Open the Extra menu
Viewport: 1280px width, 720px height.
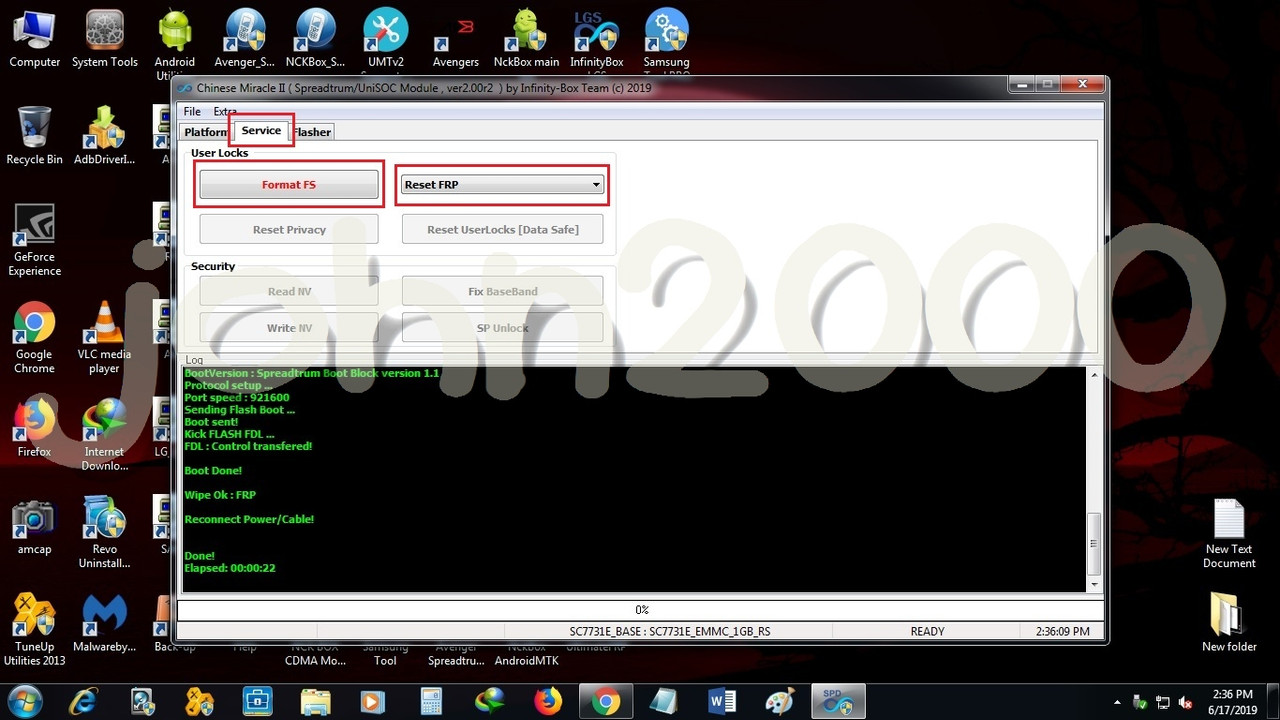click(225, 112)
